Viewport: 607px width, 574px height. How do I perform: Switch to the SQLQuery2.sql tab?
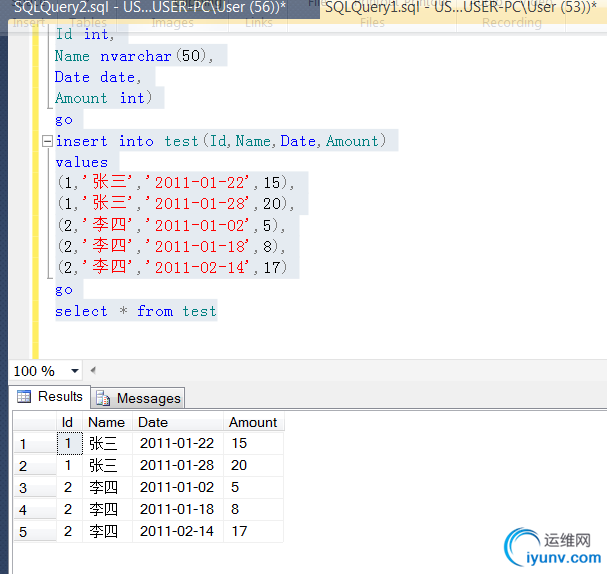click(149, 8)
